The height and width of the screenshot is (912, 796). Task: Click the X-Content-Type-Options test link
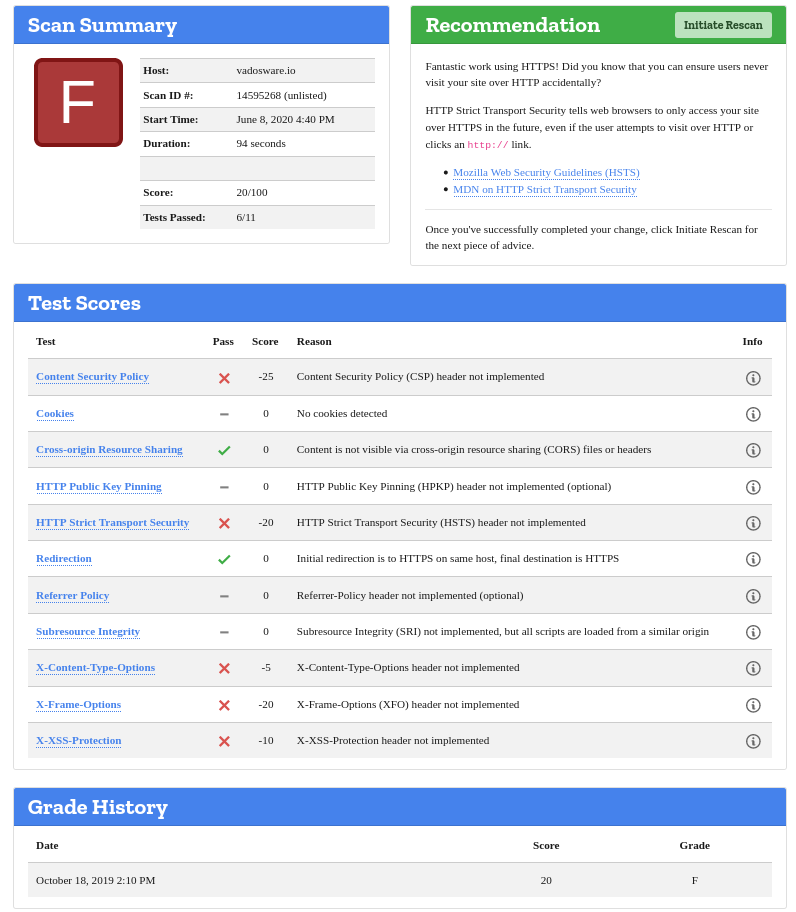(95, 668)
